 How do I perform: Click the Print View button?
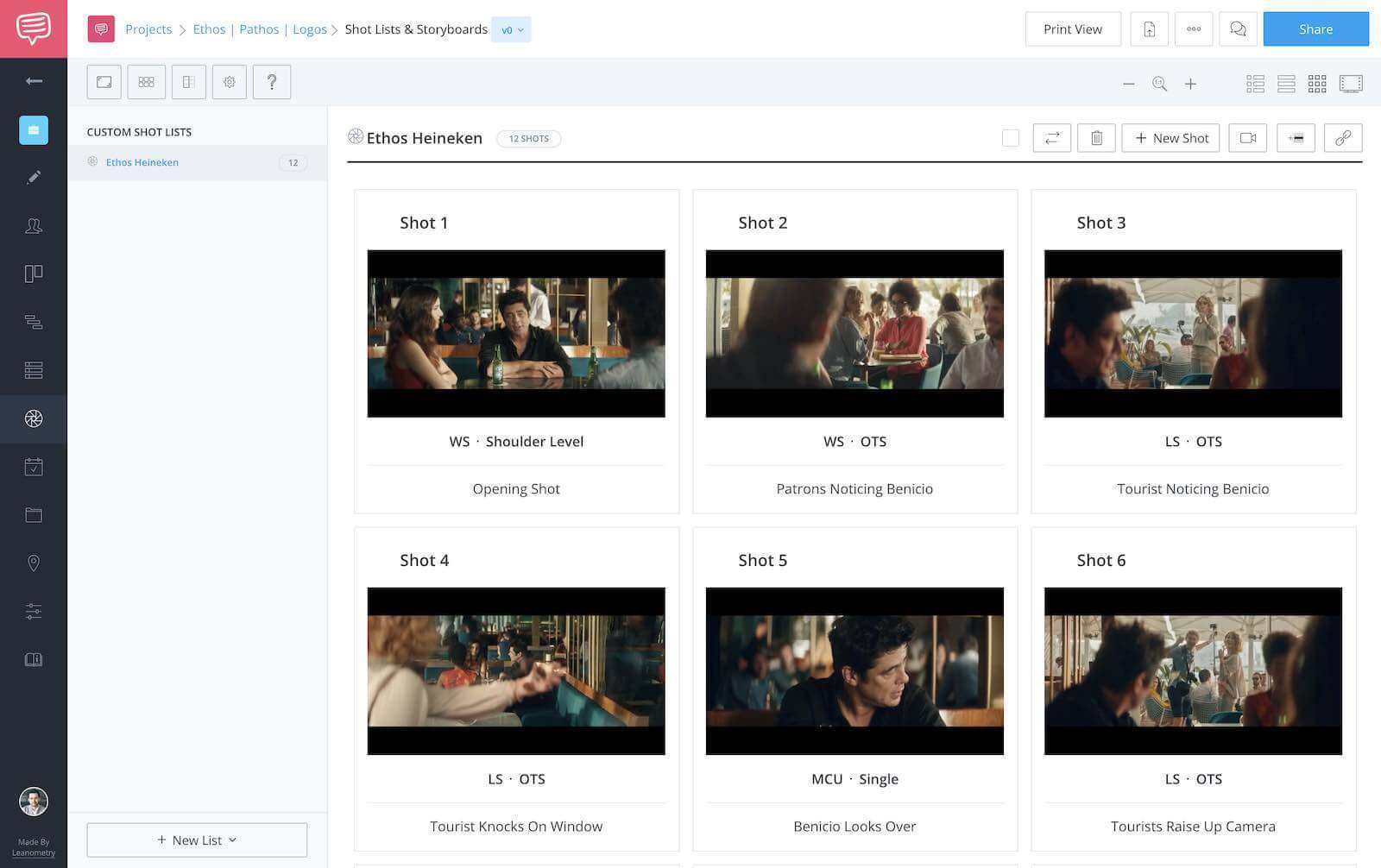1073,29
